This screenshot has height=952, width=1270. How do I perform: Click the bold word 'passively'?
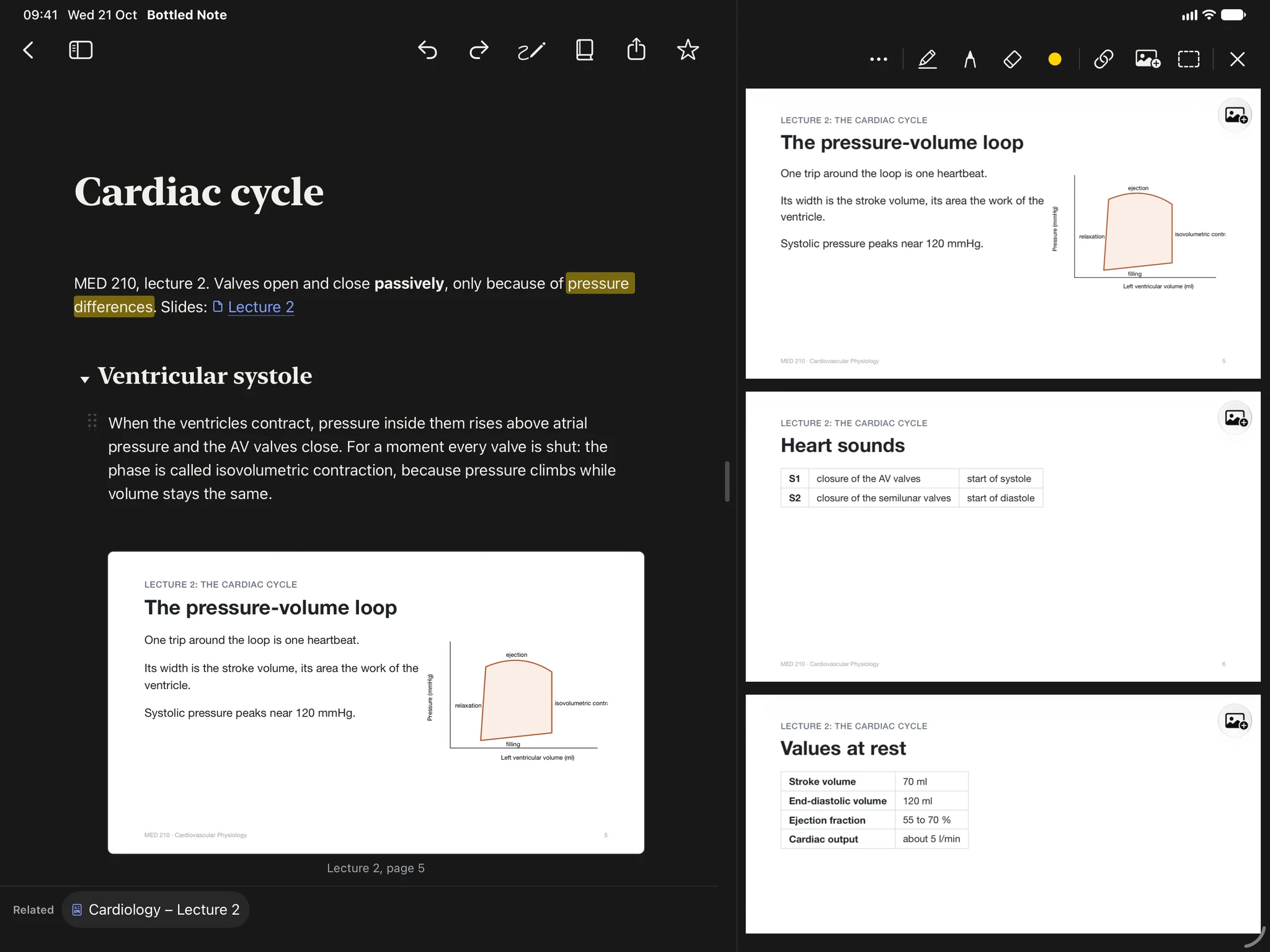409,283
